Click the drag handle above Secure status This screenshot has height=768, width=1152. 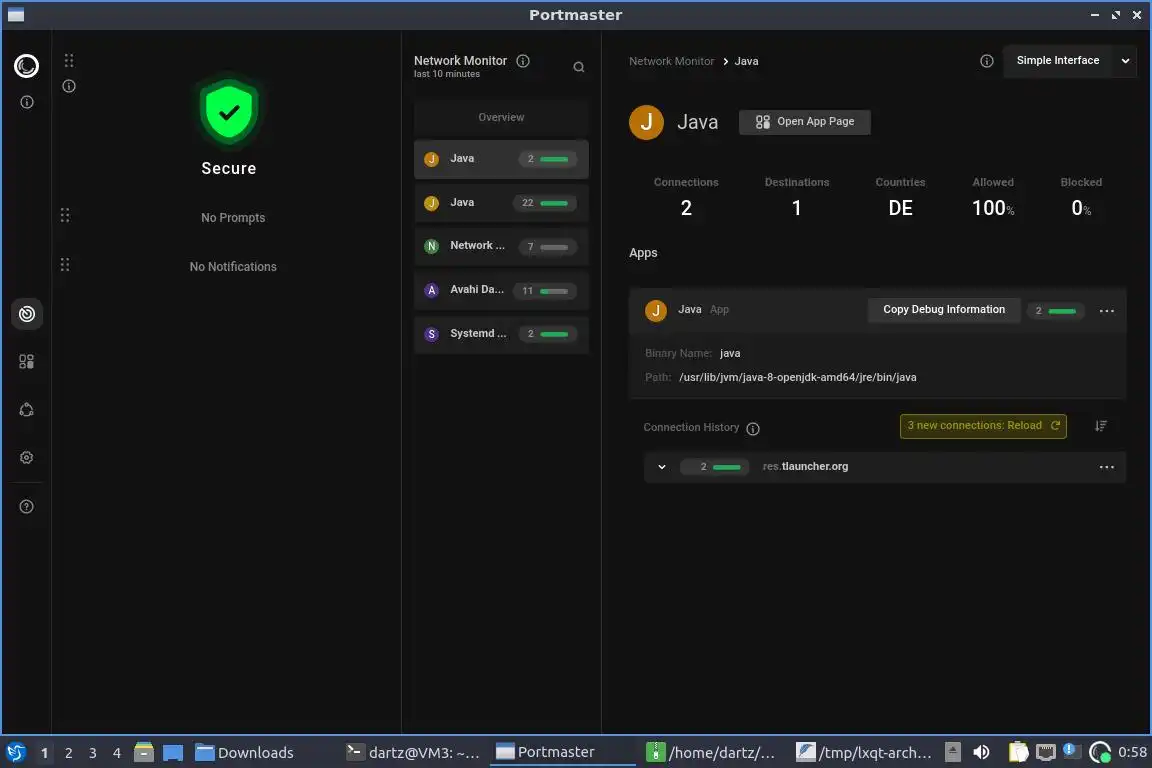pos(69,60)
